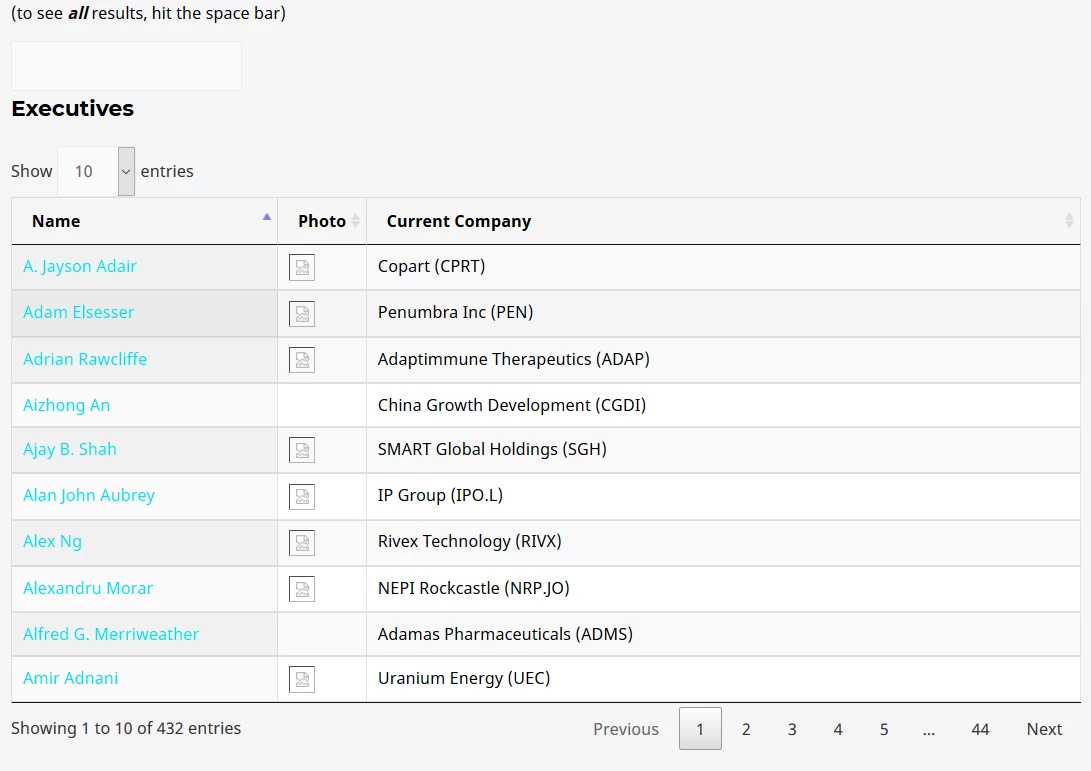Open Alexandru Morar profile link
The width and height of the screenshot is (1091, 771).
(88, 588)
